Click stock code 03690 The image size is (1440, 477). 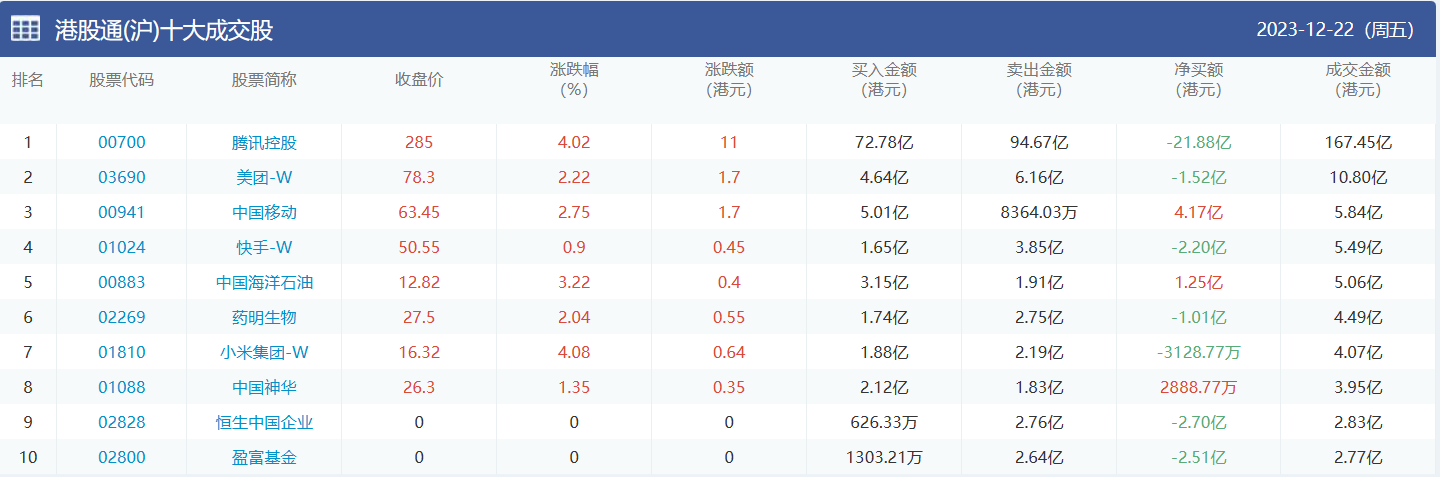pos(121,177)
